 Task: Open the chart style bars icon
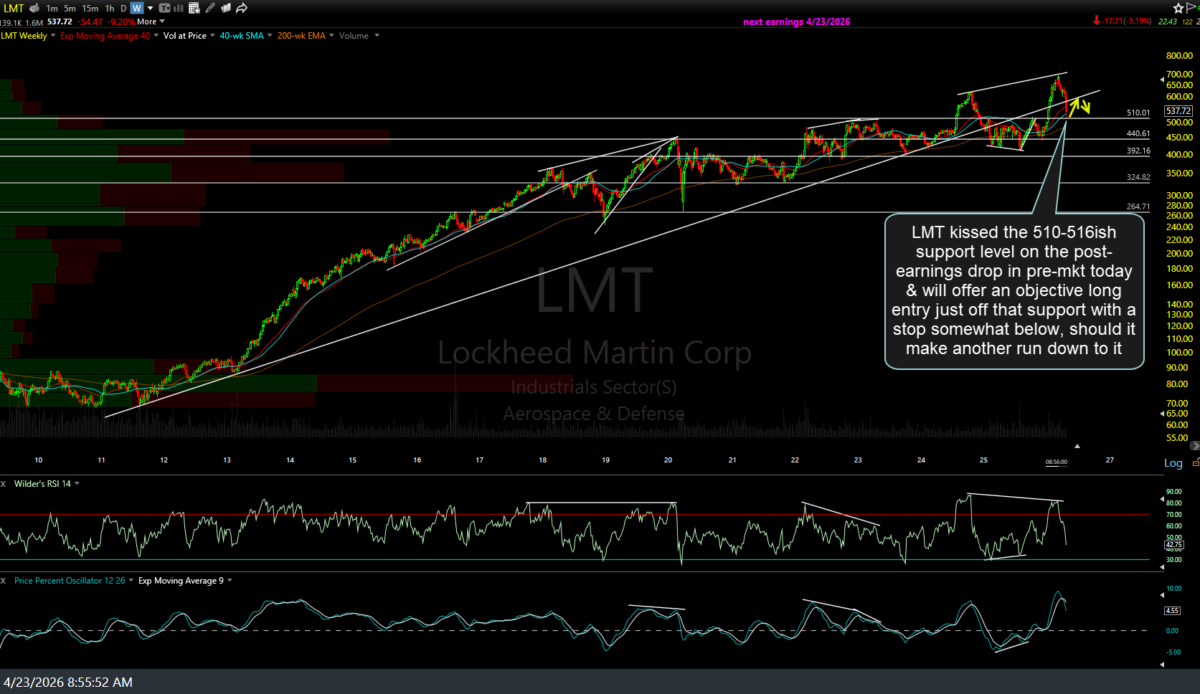coord(178,8)
